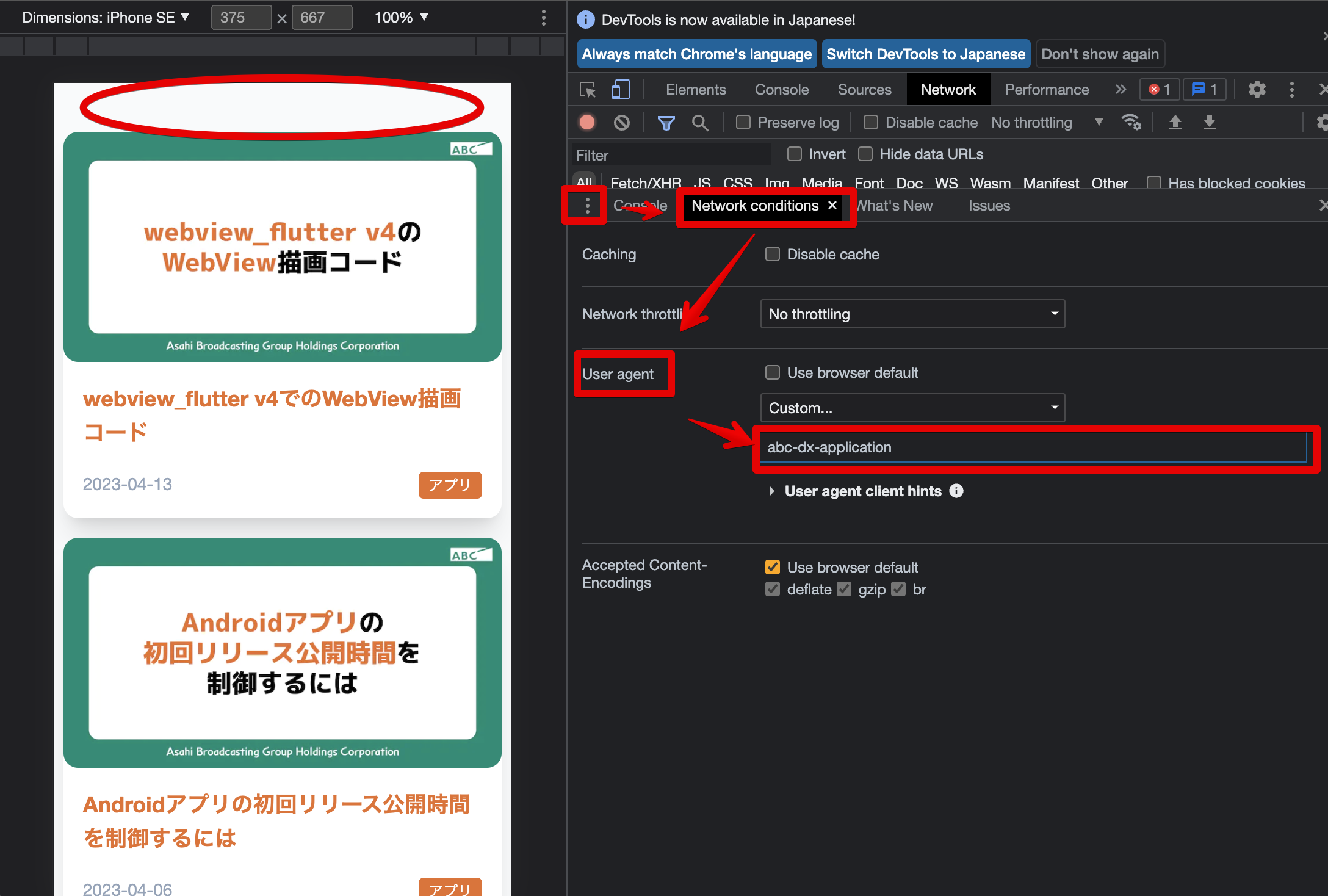
Task: Toggle device toolbar icon
Action: 620,90
